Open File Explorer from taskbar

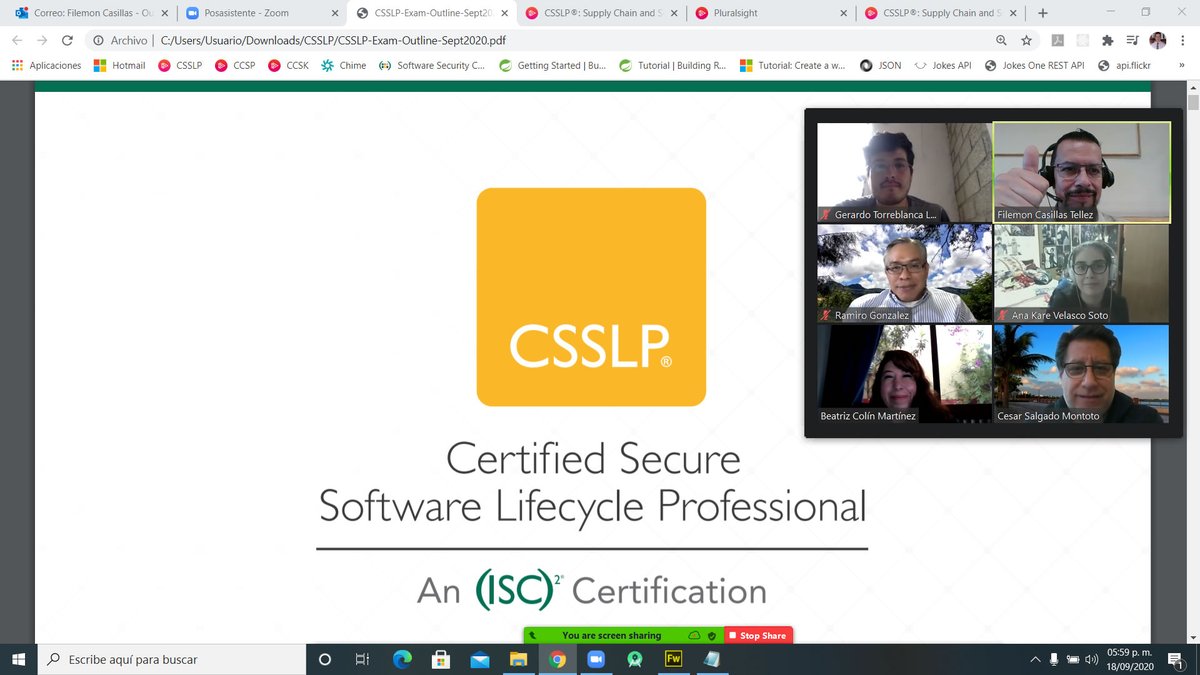pyautogui.click(x=518, y=659)
